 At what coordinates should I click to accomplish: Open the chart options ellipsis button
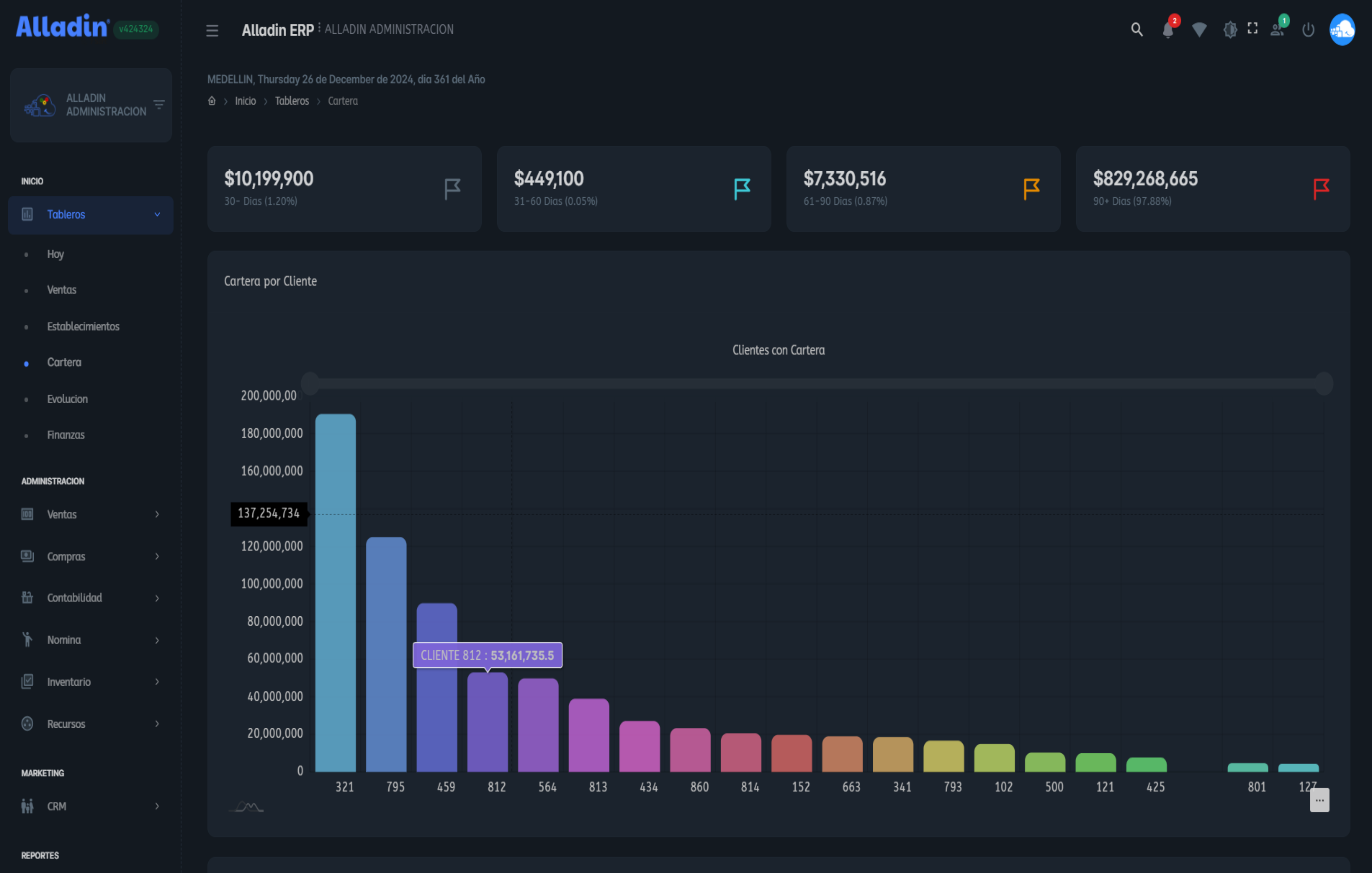coord(1320,800)
